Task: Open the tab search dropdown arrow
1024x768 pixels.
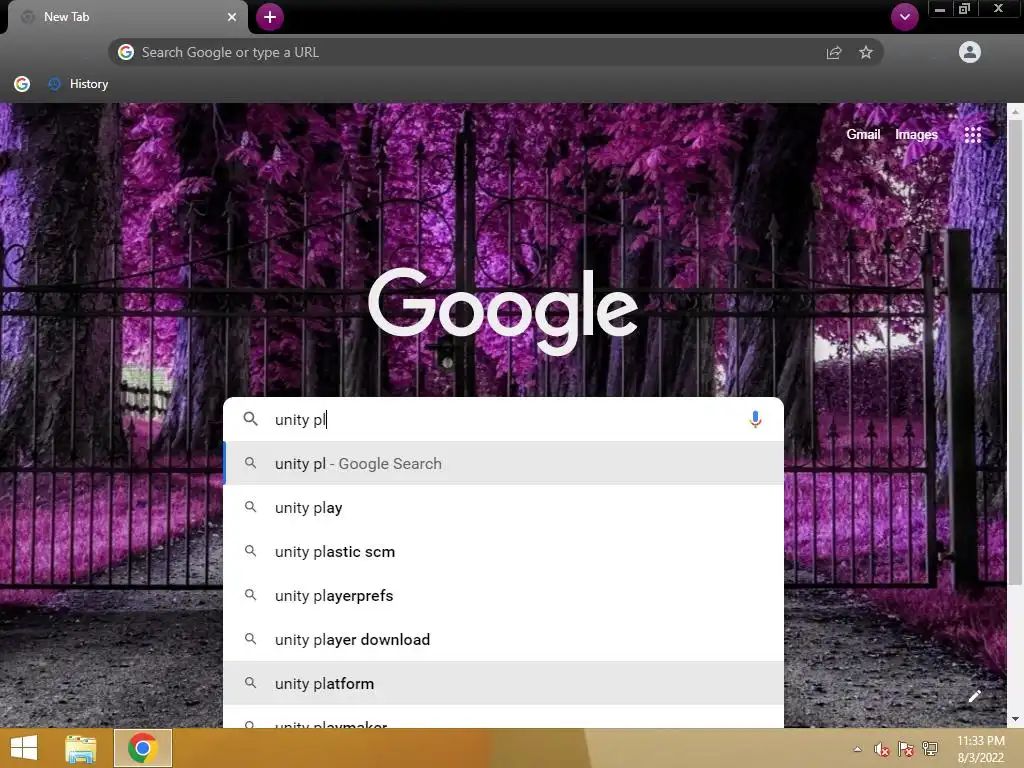Action: pyautogui.click(x=904, y=17)
